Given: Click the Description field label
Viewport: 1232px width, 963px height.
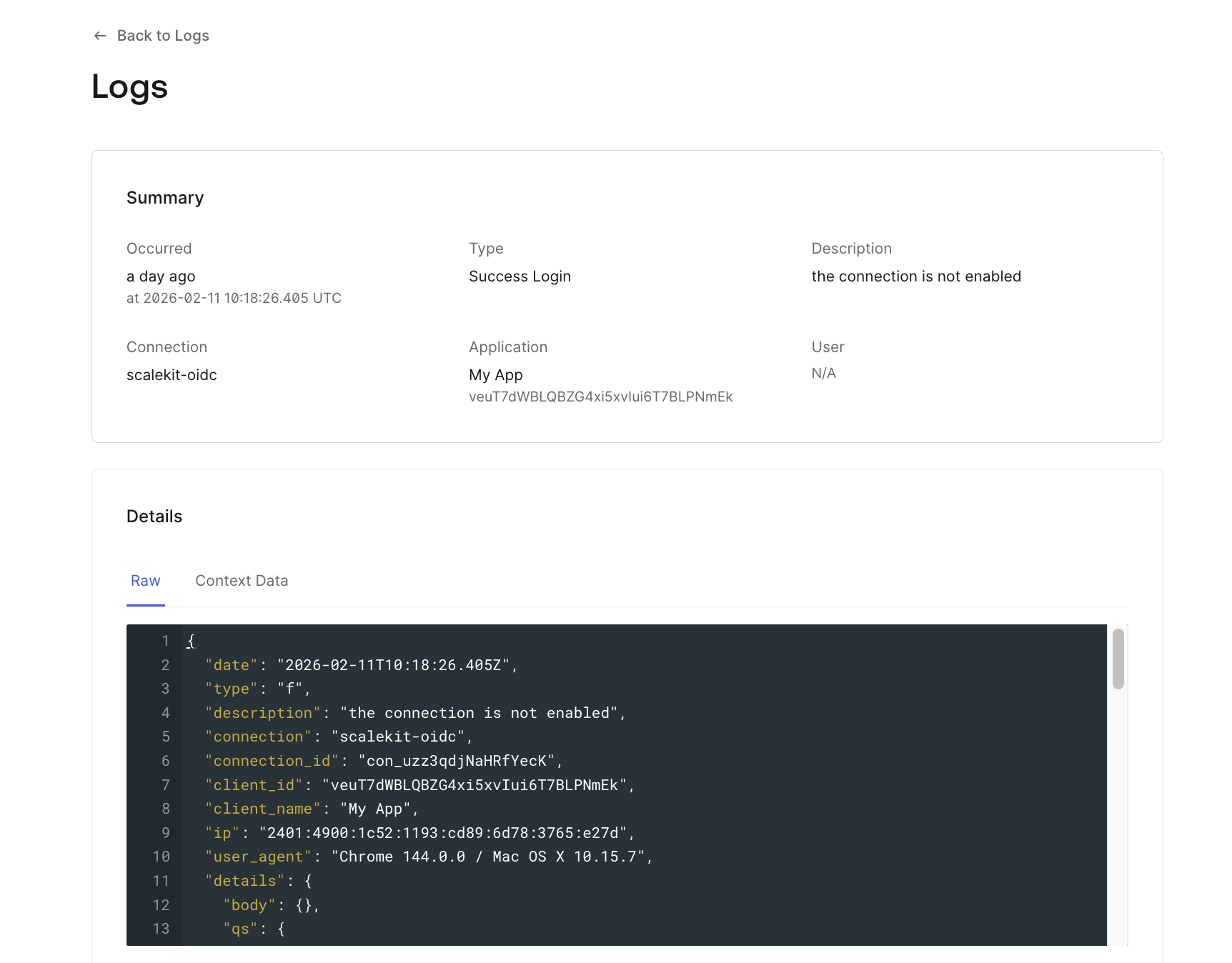Looking at the screenshot, I should click(x=851, y=249).
